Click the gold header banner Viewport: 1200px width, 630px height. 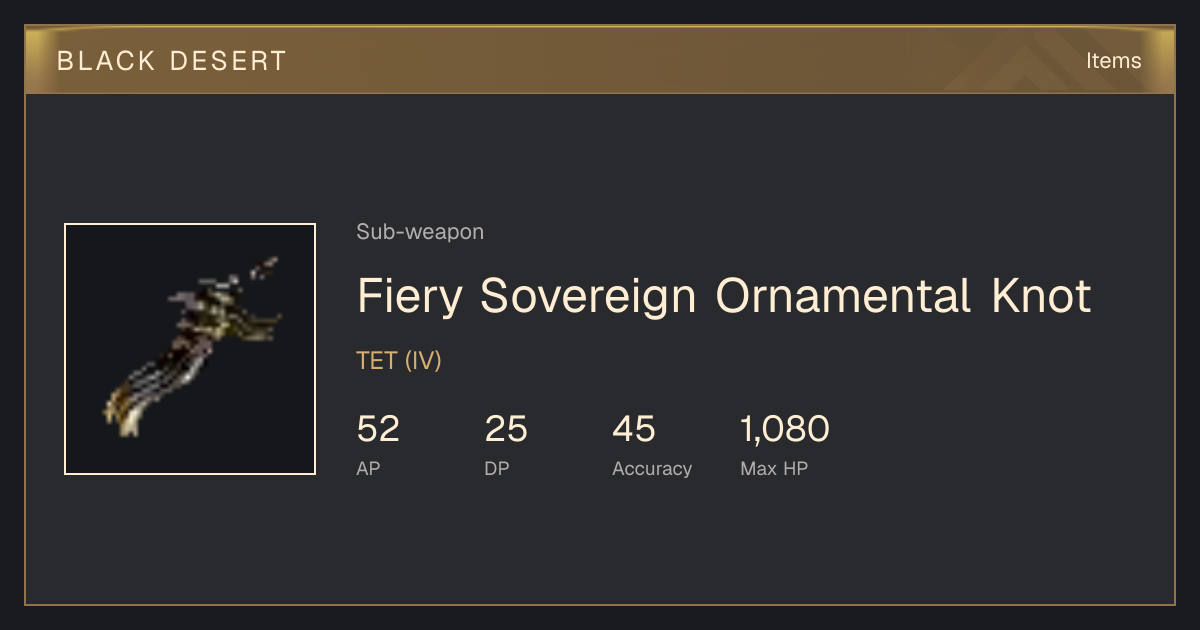point(600,60)
